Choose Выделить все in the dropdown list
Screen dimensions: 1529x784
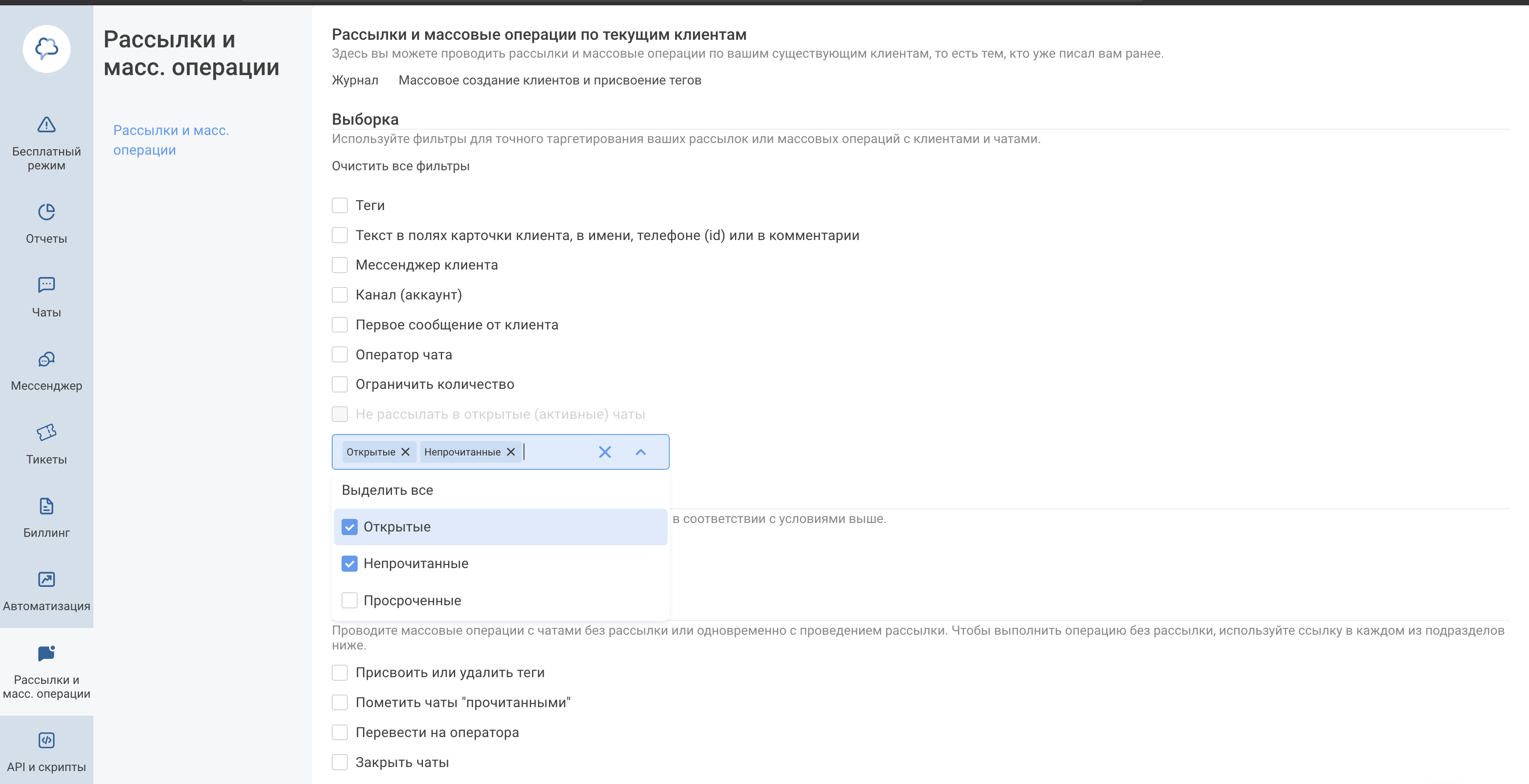coord(387,490)
